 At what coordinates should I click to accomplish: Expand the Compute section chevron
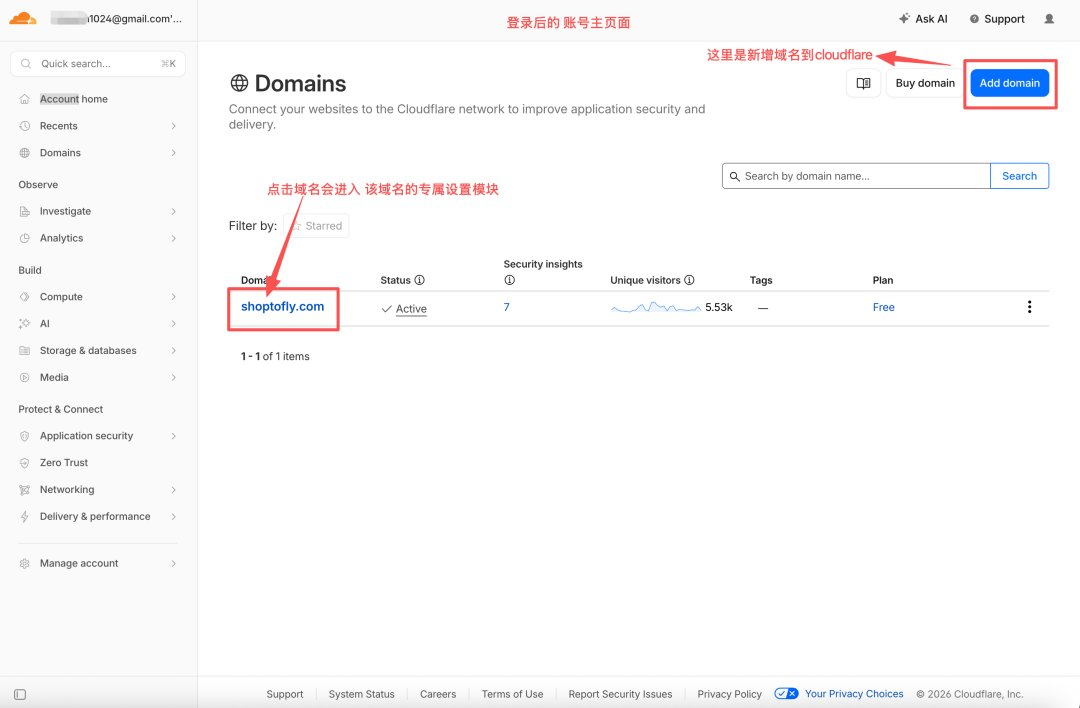(174, 297)
